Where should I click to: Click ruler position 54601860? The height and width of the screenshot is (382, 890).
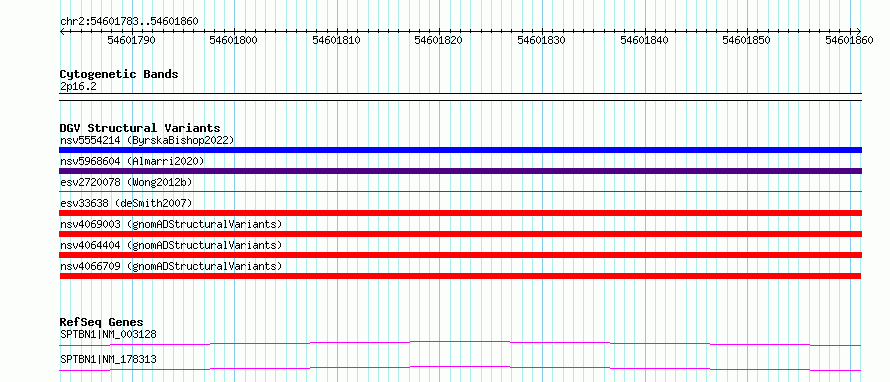(849, 40)
